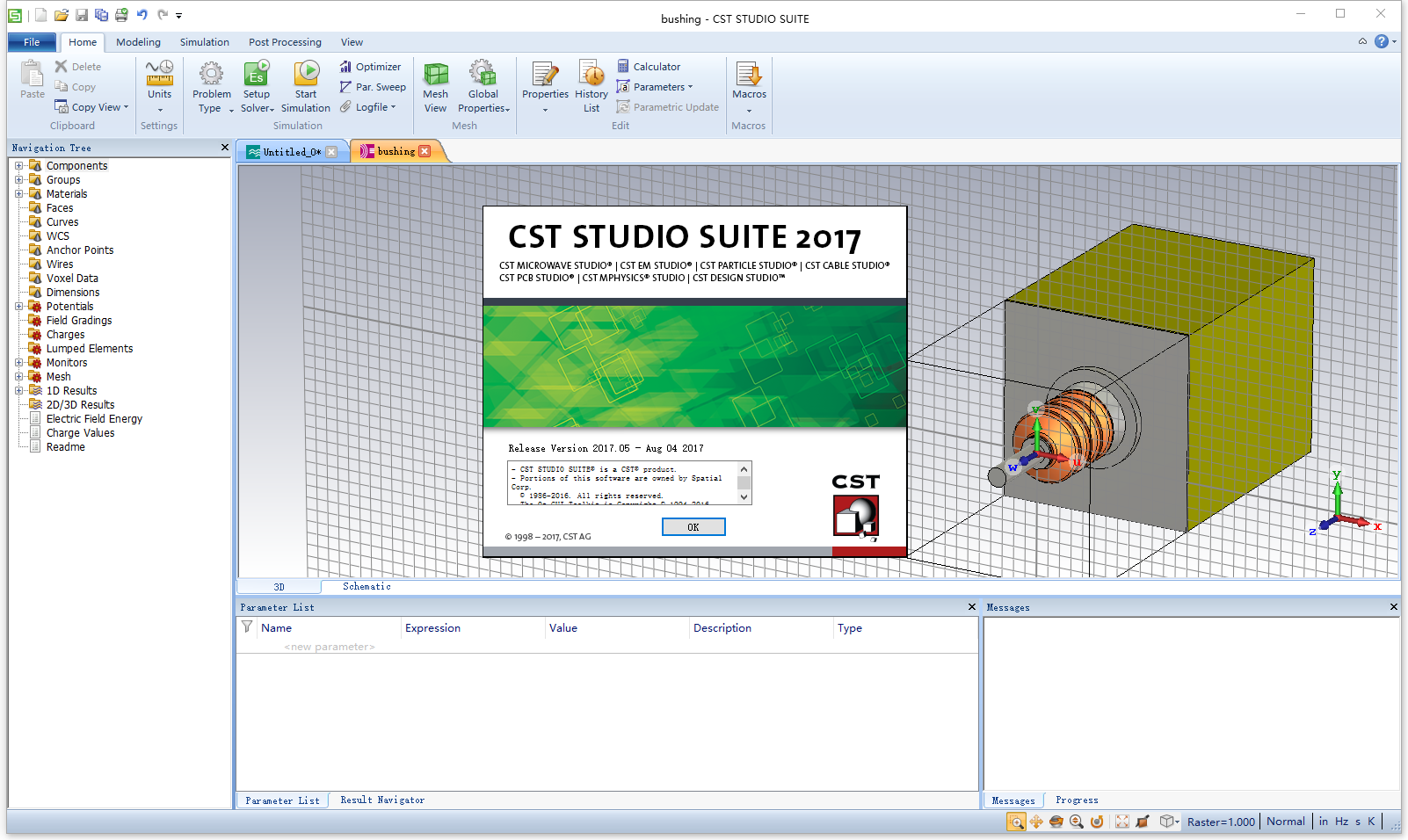Viewport: 1408px width, 840px height.
Task: Expand the Mesh tree node
Action: click(x=18, y=376)
